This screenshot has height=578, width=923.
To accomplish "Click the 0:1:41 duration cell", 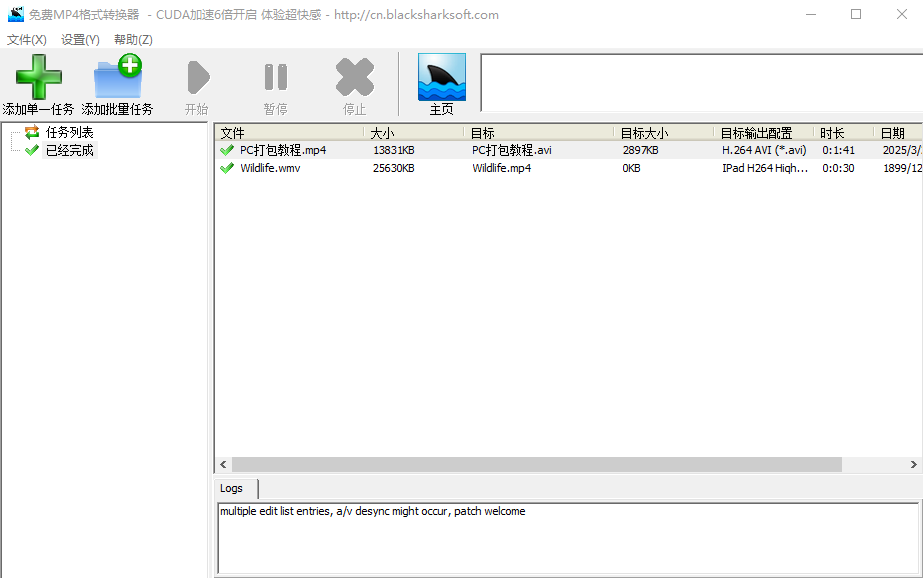I will 838,150.
